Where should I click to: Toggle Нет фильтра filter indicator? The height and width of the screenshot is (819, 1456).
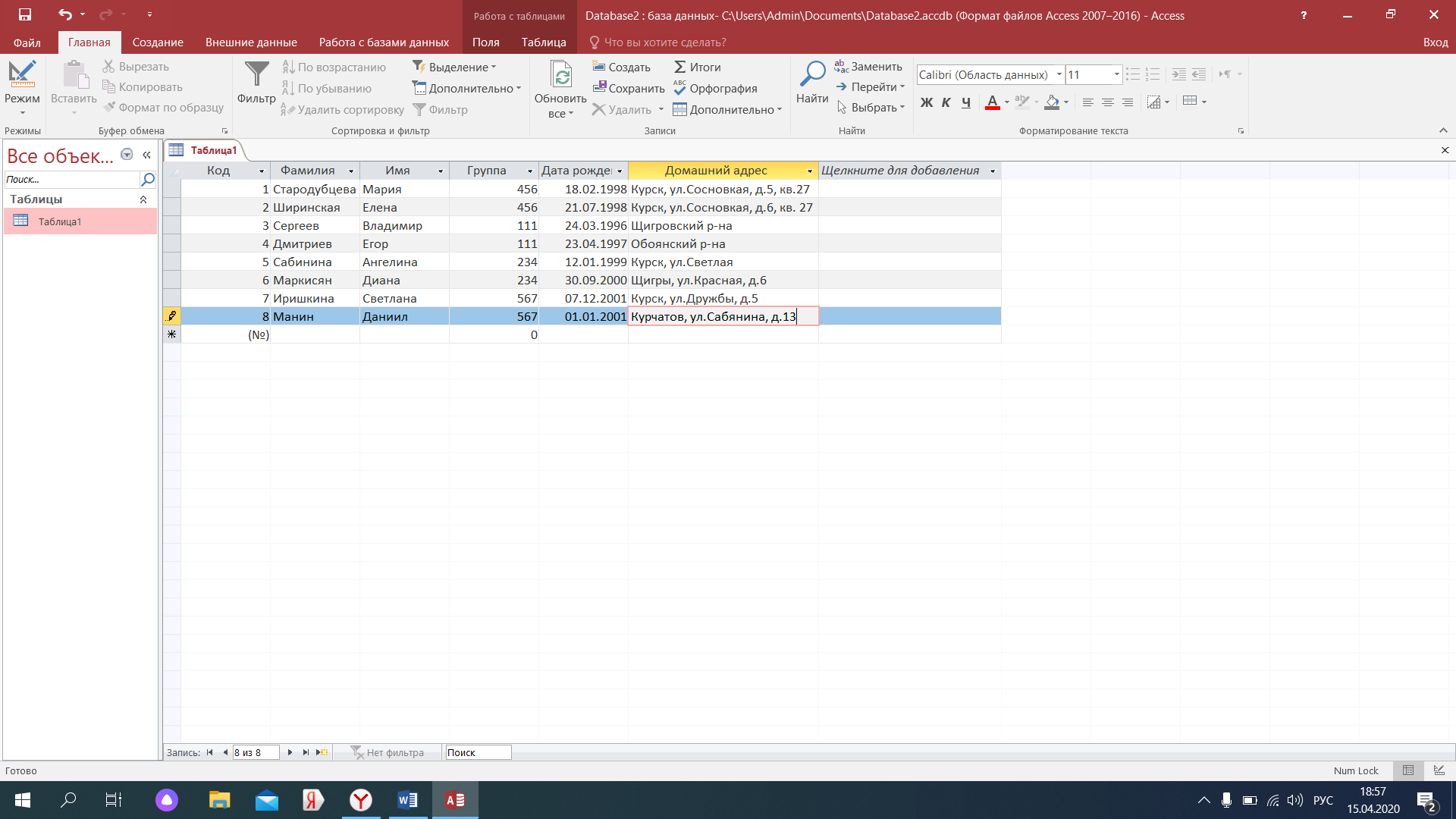click(x=388, y=752)
